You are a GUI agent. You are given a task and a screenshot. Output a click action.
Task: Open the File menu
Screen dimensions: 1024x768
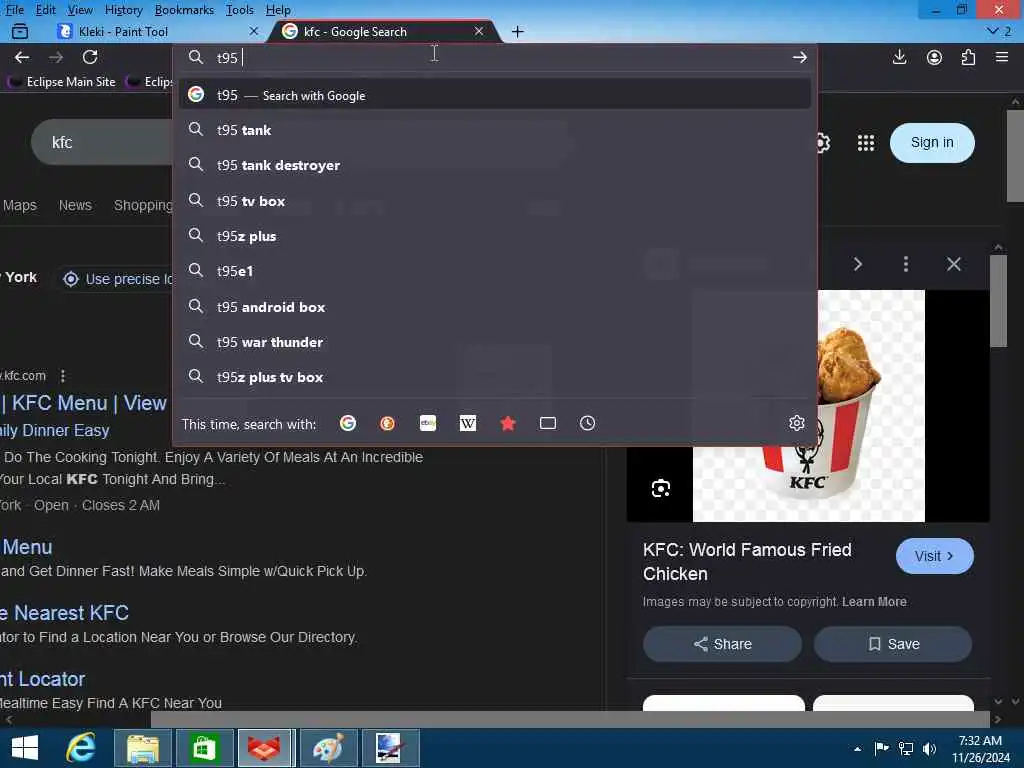coord(14,10)
